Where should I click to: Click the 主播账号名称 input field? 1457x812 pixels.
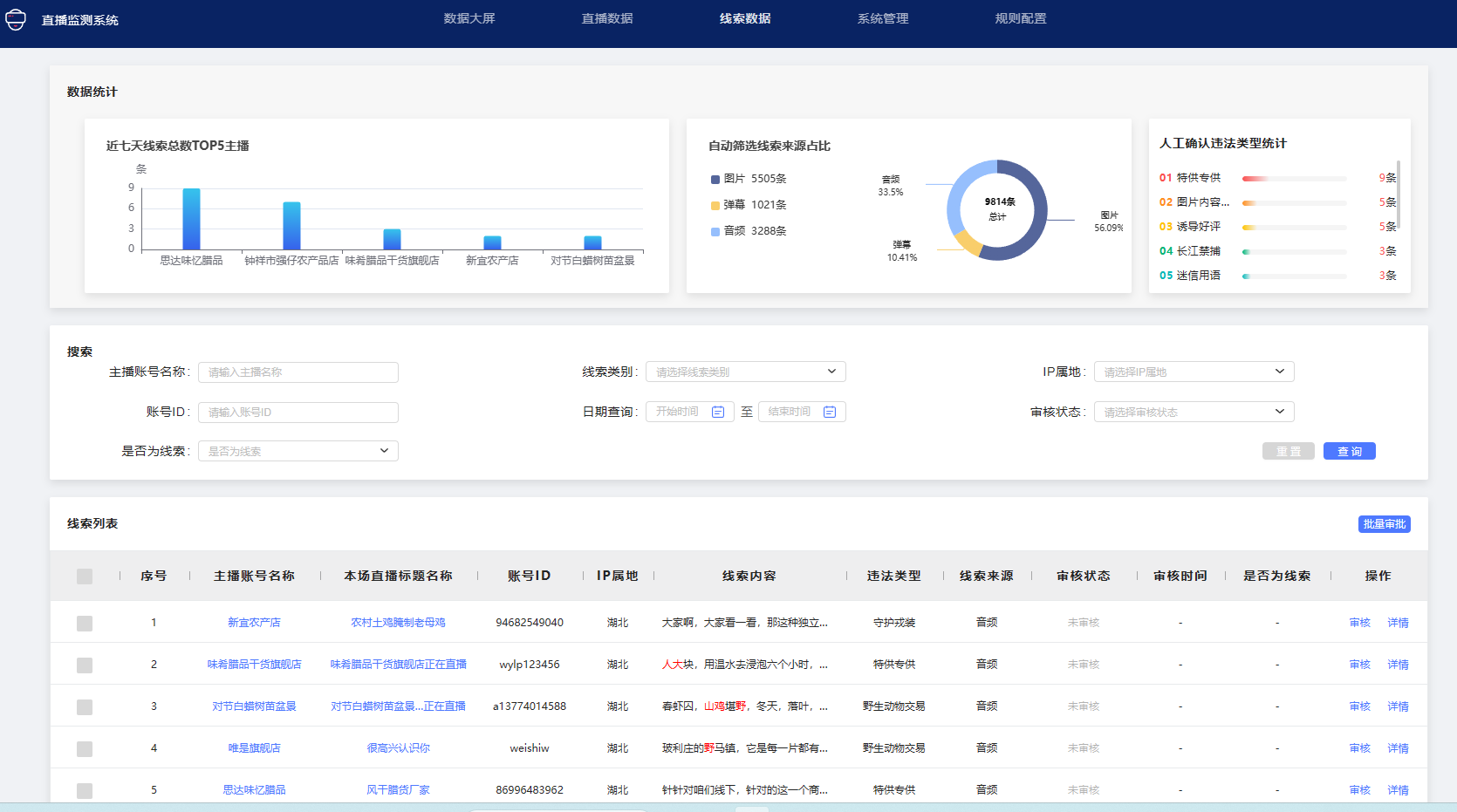click(298, 372)
